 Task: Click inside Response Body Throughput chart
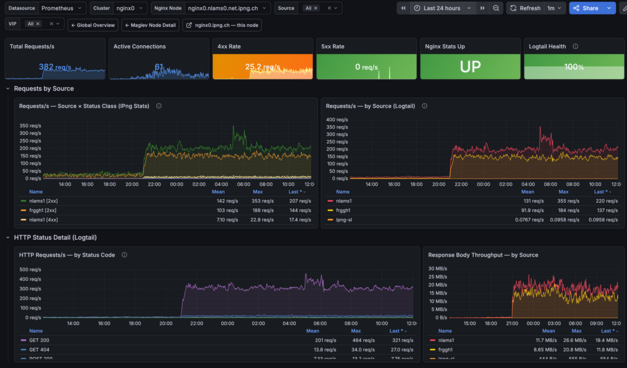tap(534, 293)
